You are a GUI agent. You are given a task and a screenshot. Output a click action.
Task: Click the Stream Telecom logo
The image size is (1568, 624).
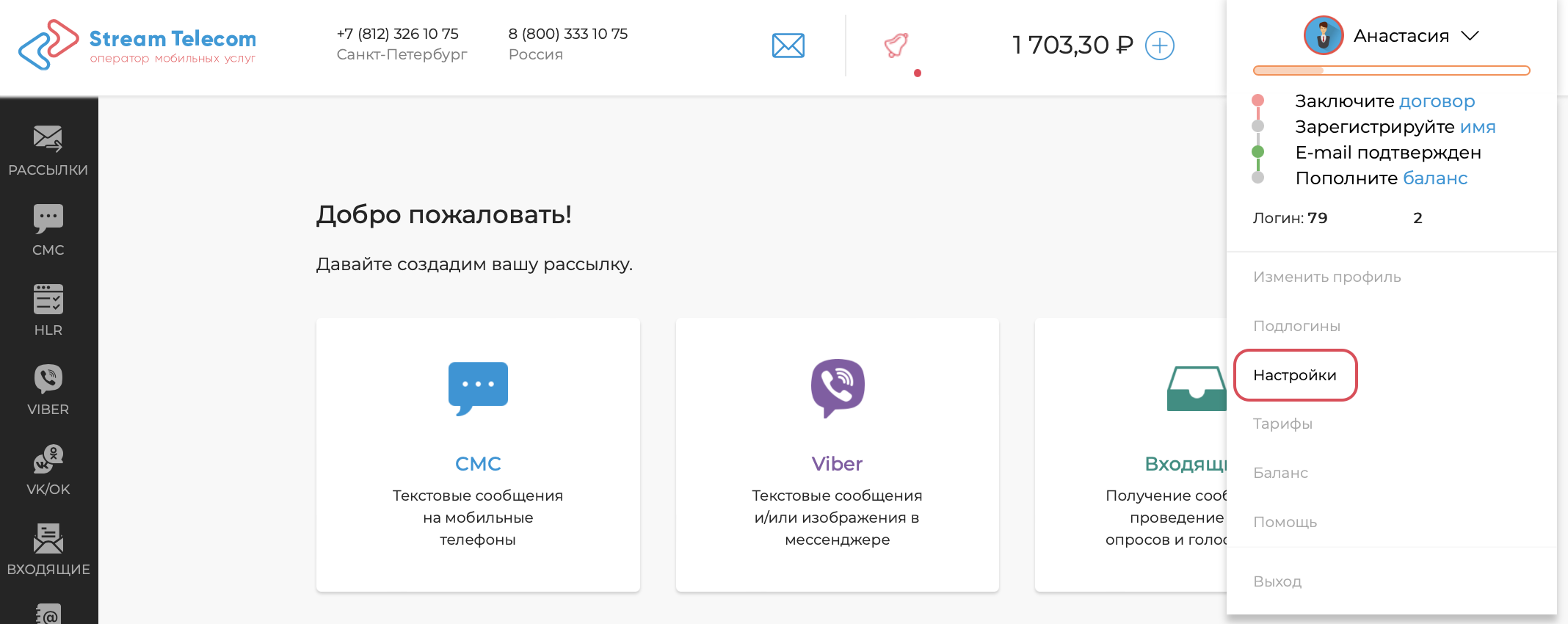[x=137, y=45]
